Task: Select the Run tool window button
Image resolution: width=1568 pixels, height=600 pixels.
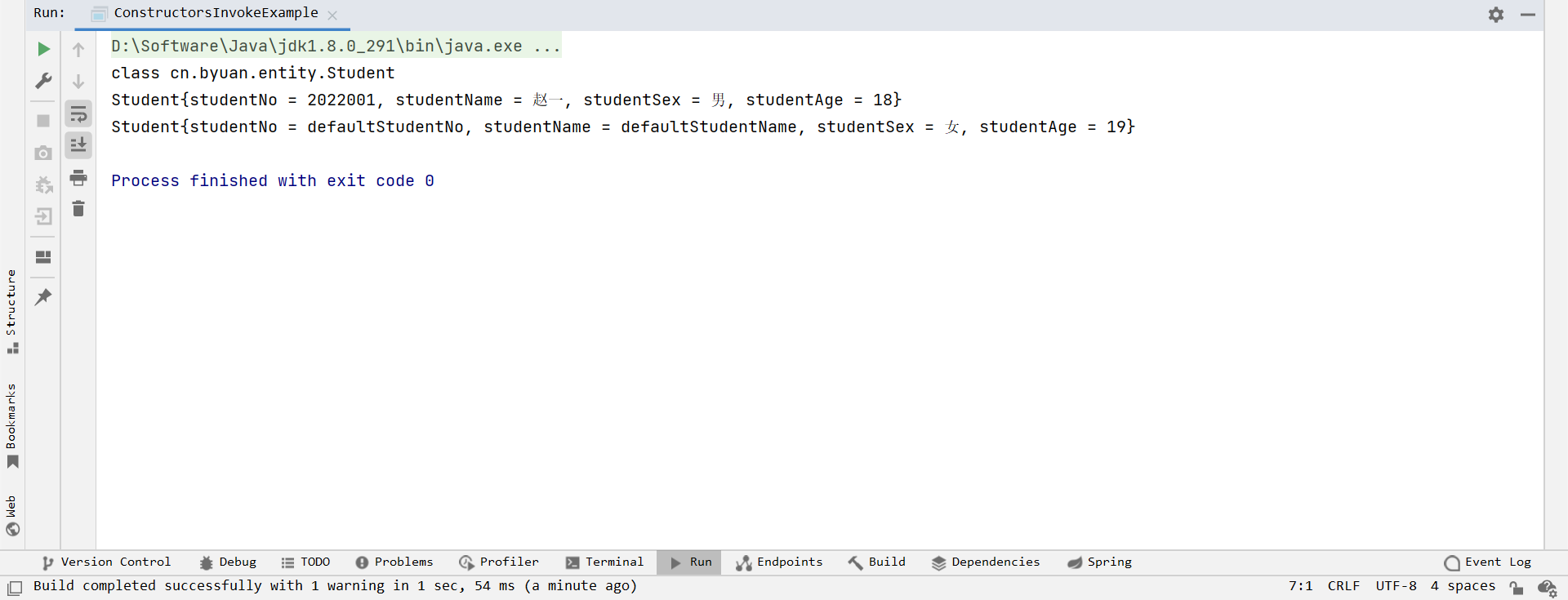Action: coord(689,562)
